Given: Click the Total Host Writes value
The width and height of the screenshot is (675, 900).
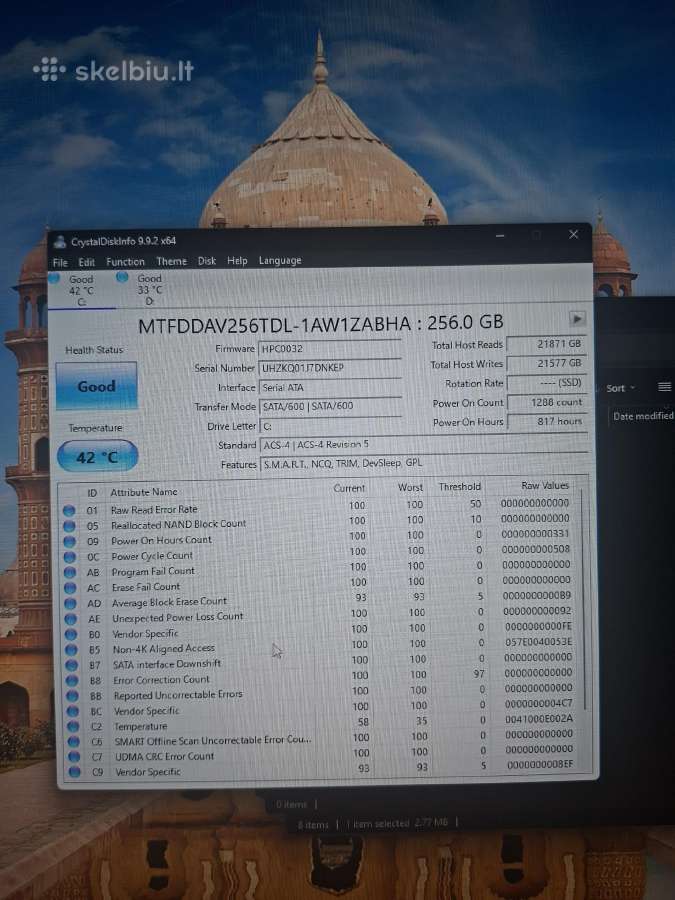Looking at the screenshot, I should click(547, 363).
